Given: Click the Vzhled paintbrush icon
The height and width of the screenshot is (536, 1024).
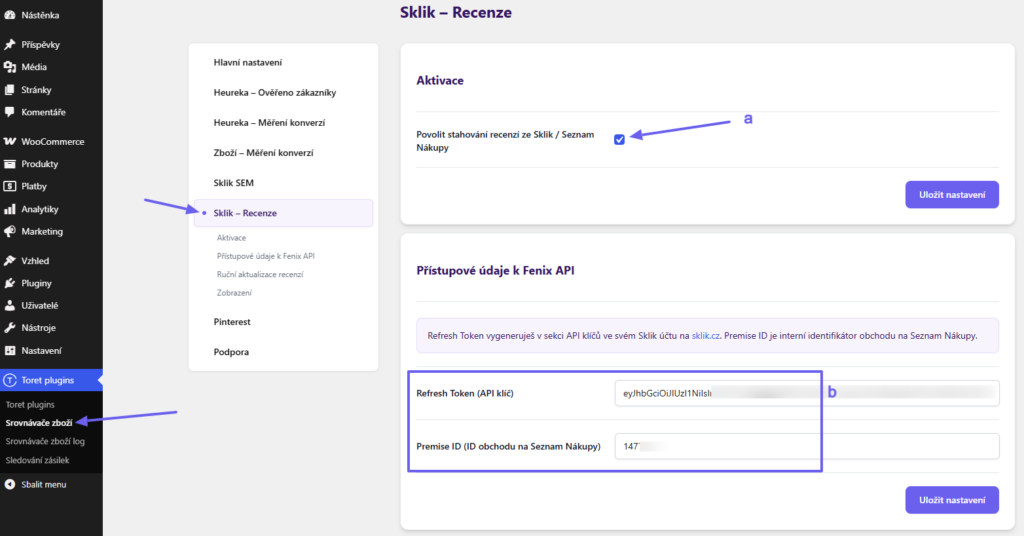Looking at the screenshot, I should [x=10, y=260].
